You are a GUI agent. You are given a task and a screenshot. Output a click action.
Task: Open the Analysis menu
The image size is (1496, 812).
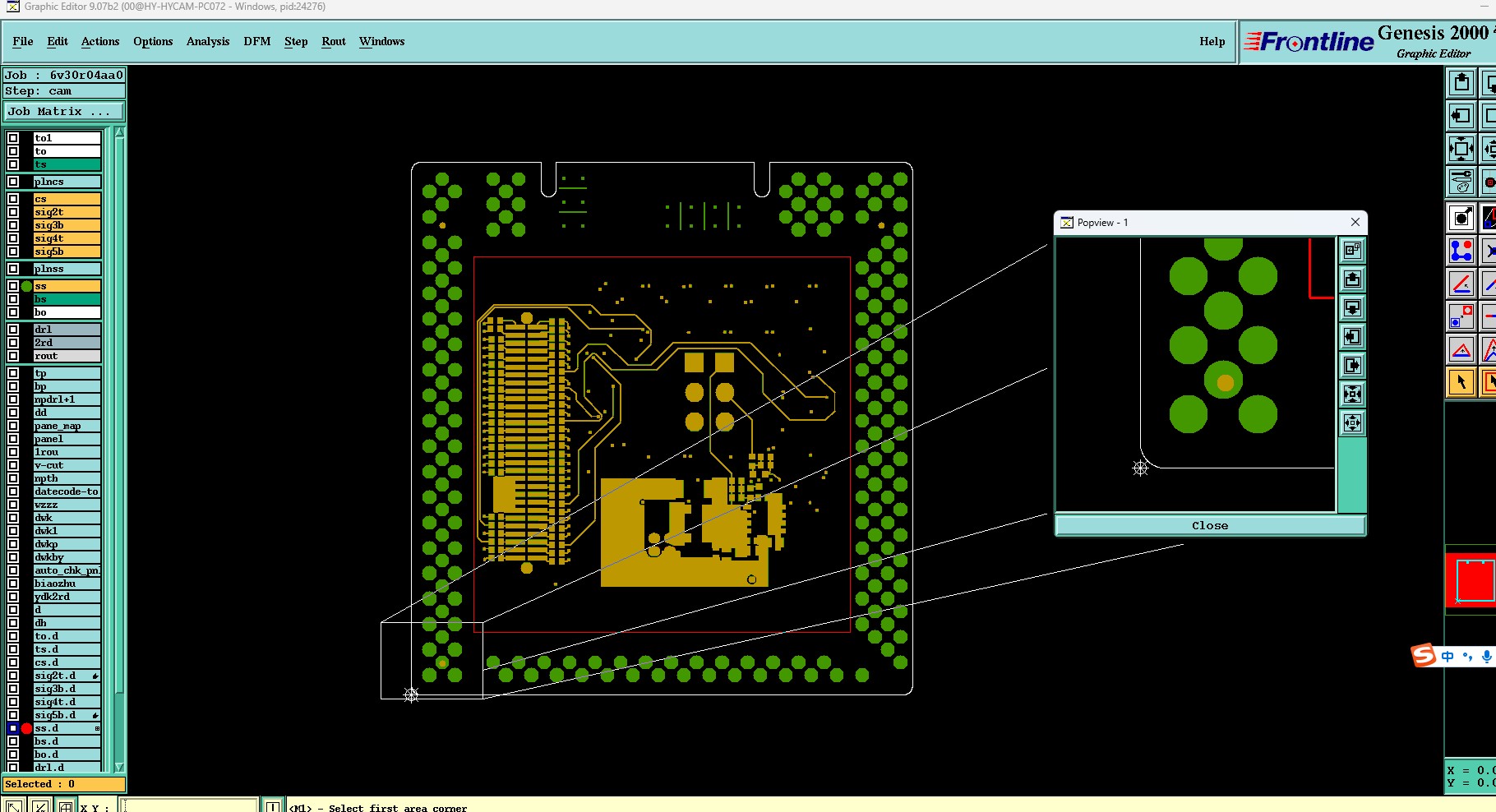(x=208, y=41)
